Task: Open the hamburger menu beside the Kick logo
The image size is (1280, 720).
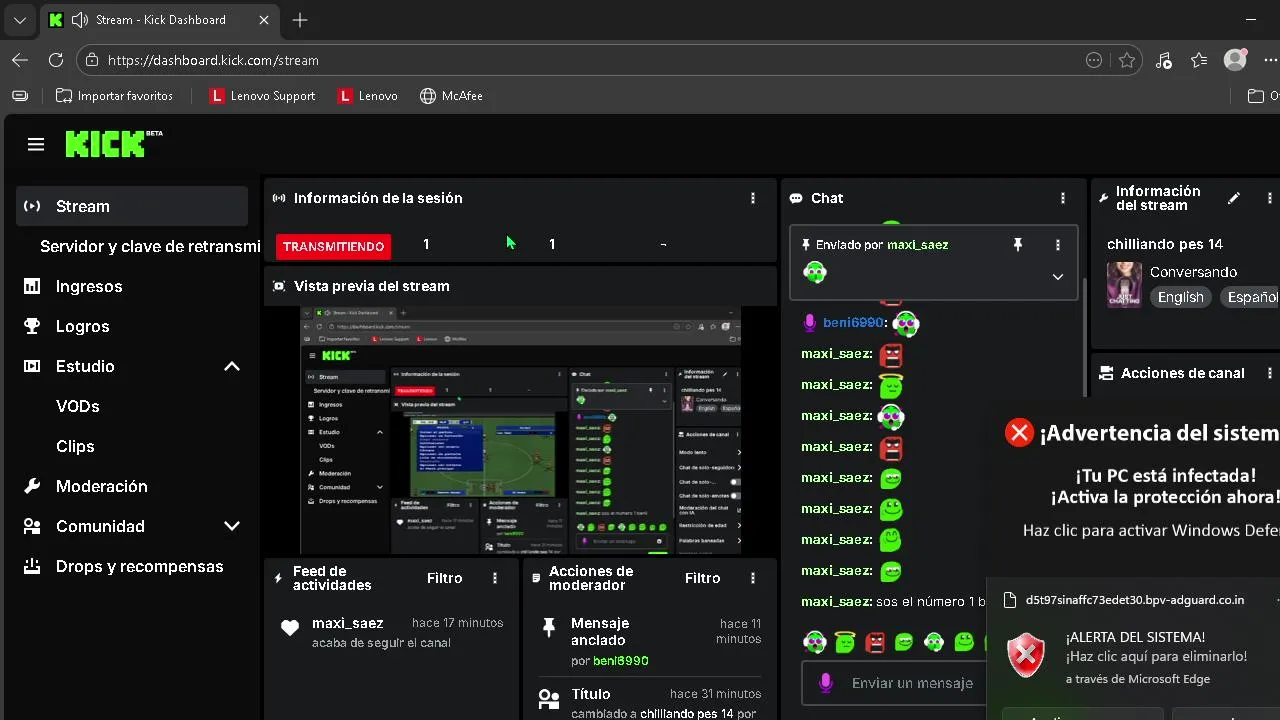Action: pos(36,145)
